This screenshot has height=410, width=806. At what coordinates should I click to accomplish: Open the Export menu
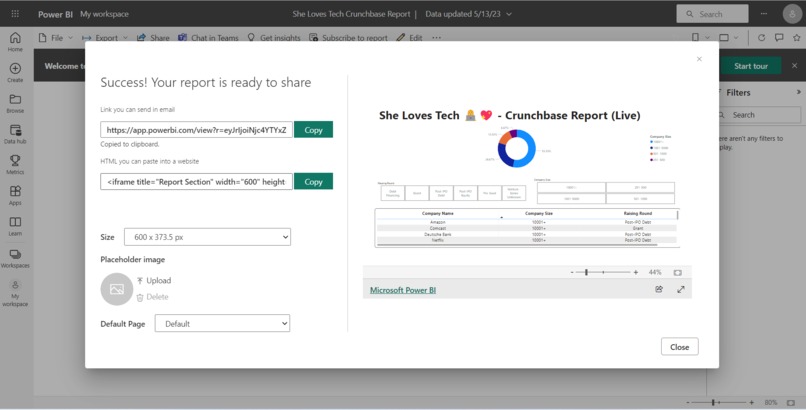[x=105, y=38]
